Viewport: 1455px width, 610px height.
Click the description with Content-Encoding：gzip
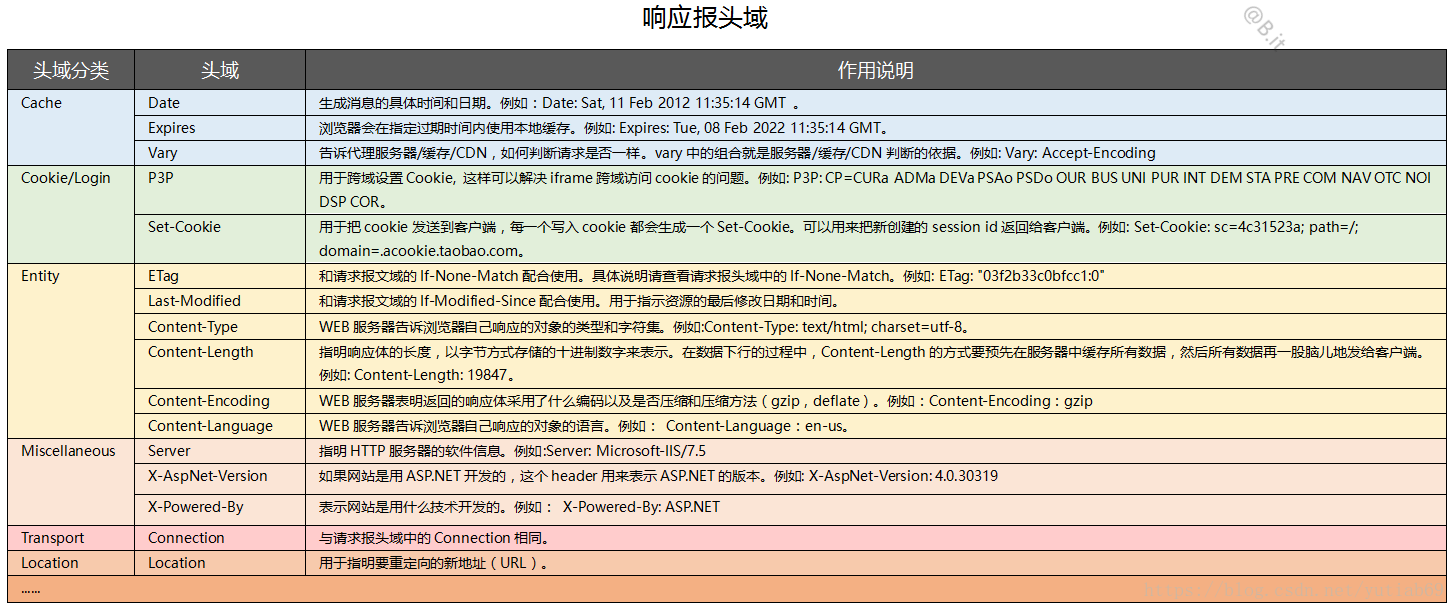875,401
